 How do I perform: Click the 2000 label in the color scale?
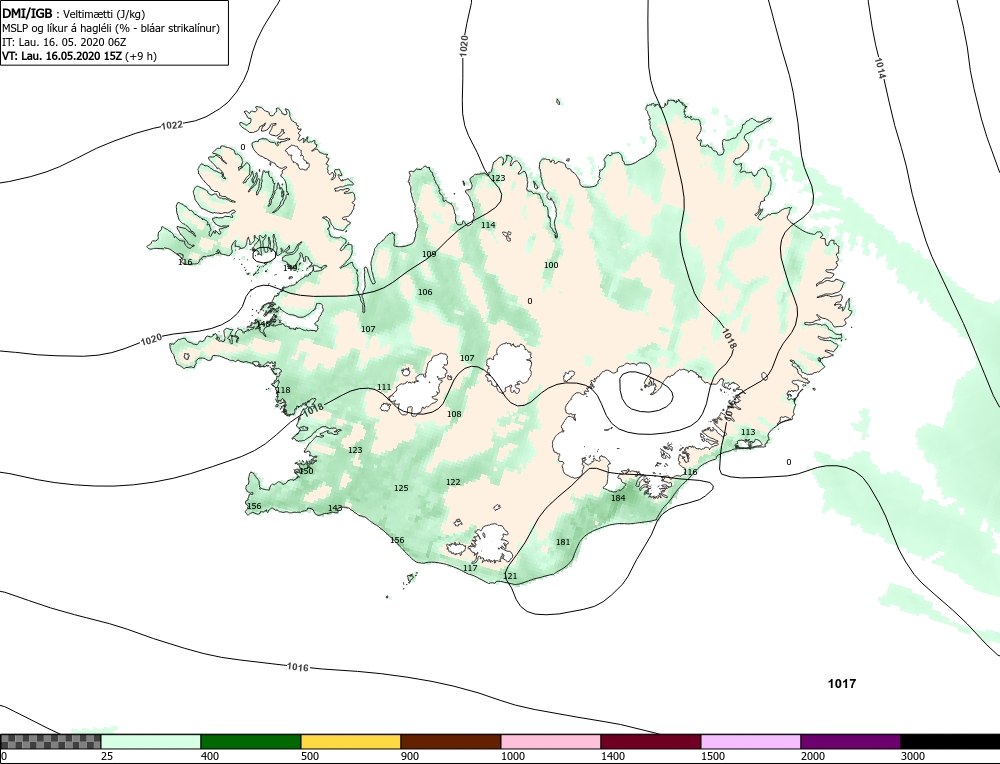[813, 756]
